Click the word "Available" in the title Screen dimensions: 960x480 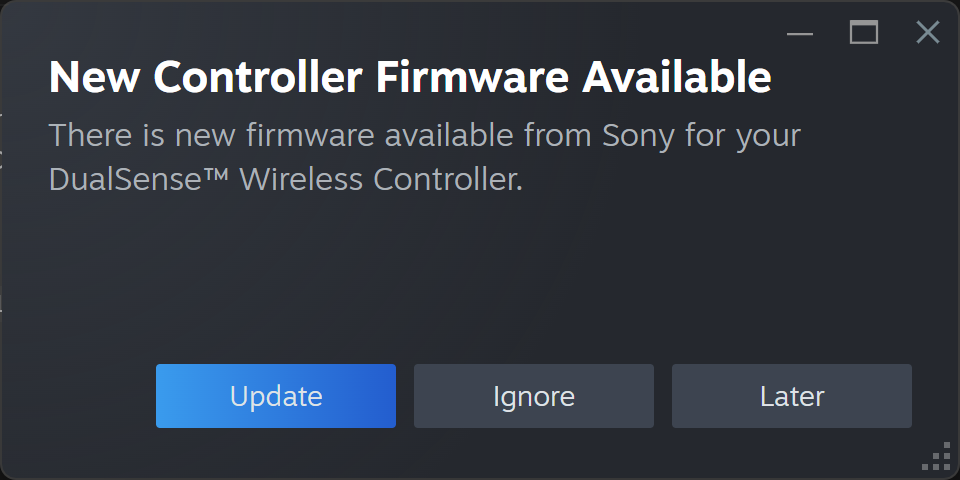(x=678, y=77)
